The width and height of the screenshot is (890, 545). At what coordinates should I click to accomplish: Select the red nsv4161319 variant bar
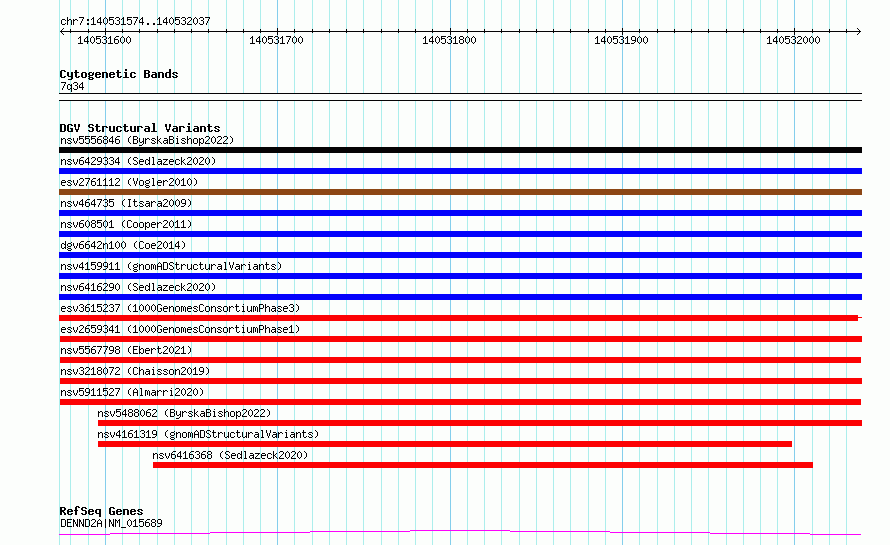pyautogui.click(x=444, y=444)
